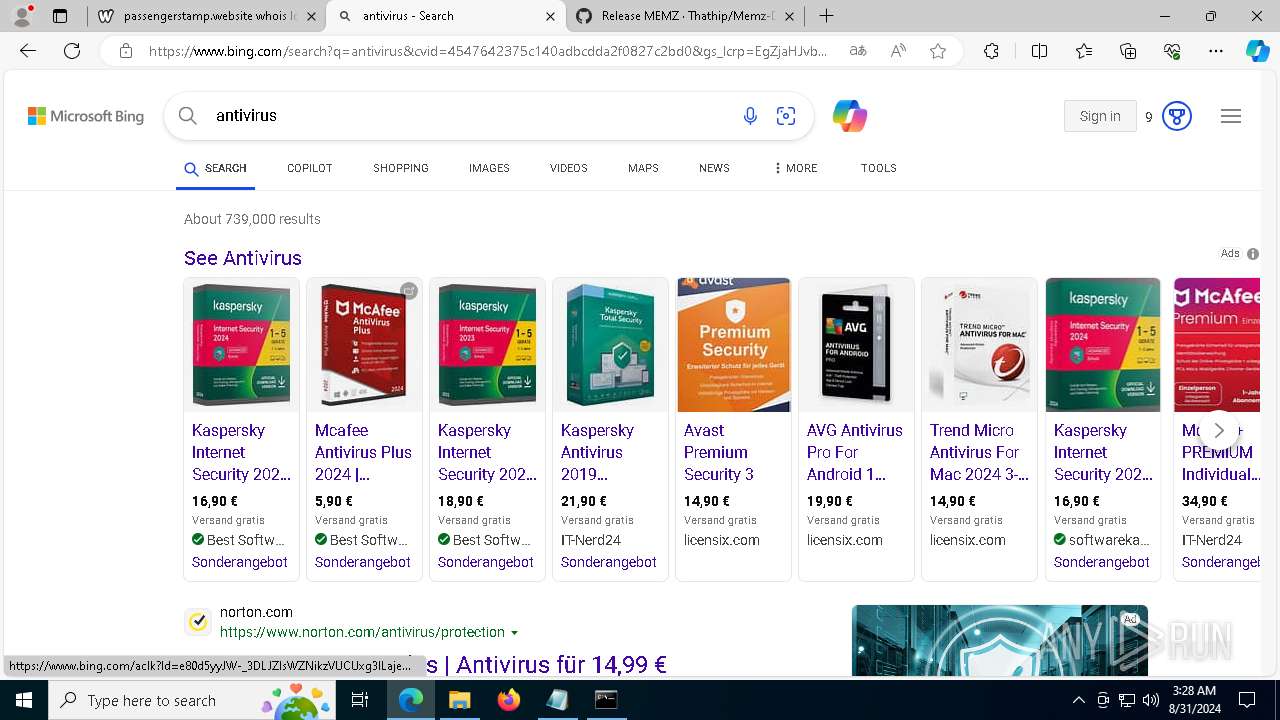Image resolution: width=1280 pixels, height=720 pixels.
Task: Select the IMAGES search tab
Action: [x=489, y=168]
